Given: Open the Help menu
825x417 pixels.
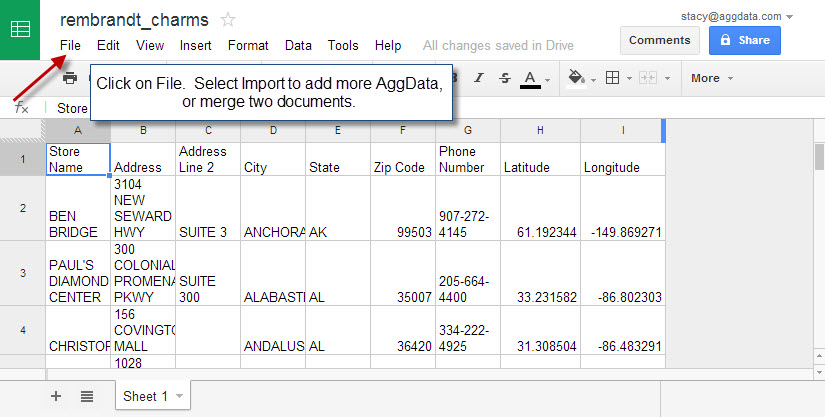Looking at the screenshot, I should [x=388, y=46].
